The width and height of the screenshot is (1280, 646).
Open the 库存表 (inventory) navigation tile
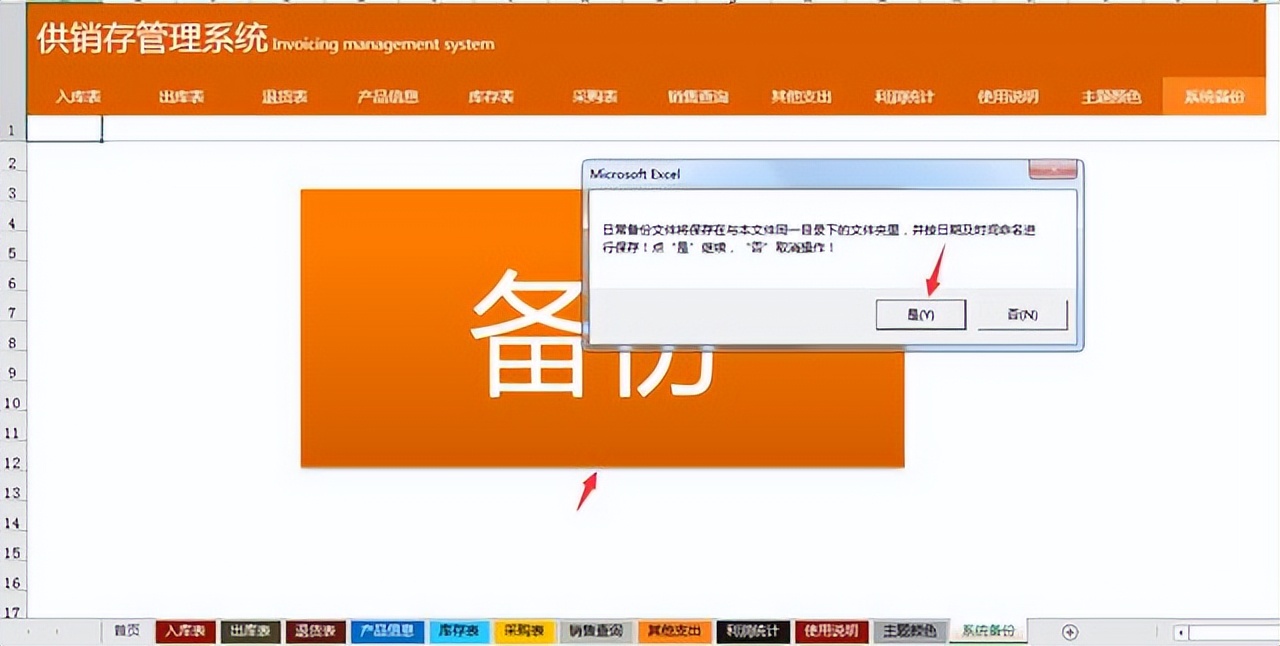pos(492,97)
